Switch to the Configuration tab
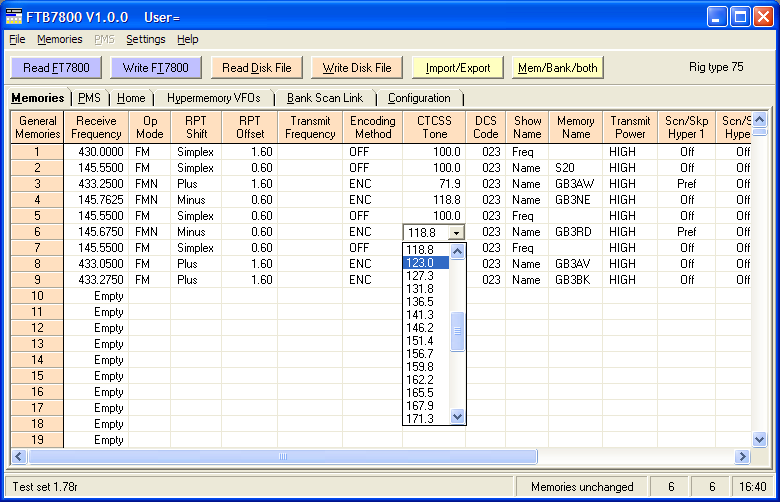 [419, 98]
